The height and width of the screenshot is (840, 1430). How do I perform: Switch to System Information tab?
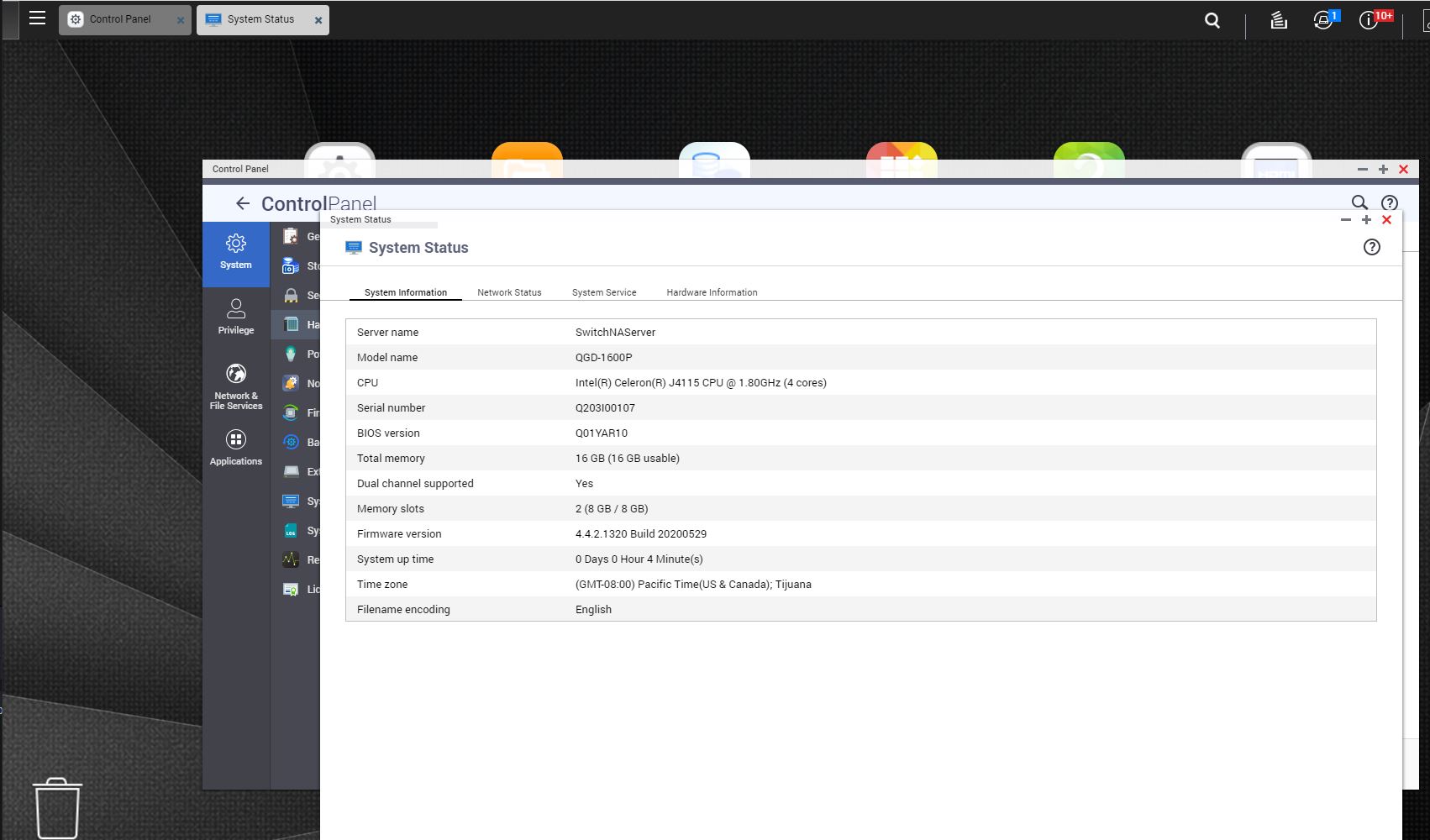pyautogui.click(x=406, y=292)
